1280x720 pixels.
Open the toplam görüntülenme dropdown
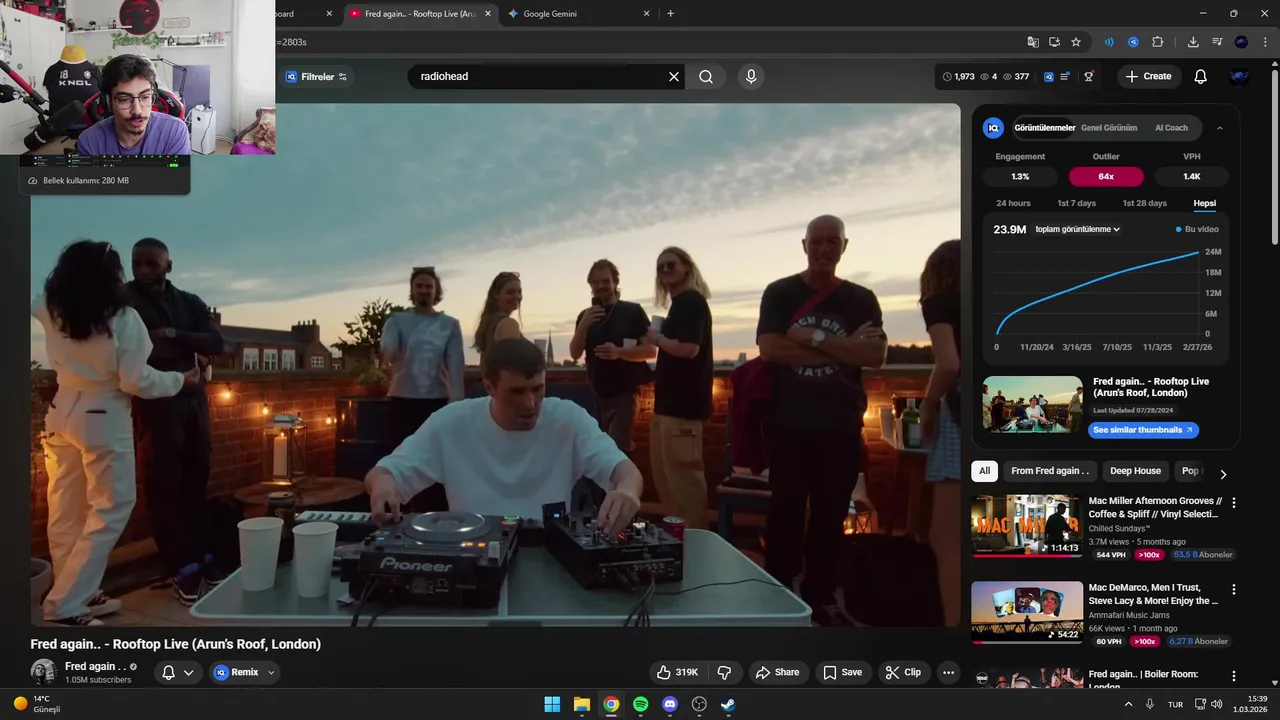(1077, 229)
